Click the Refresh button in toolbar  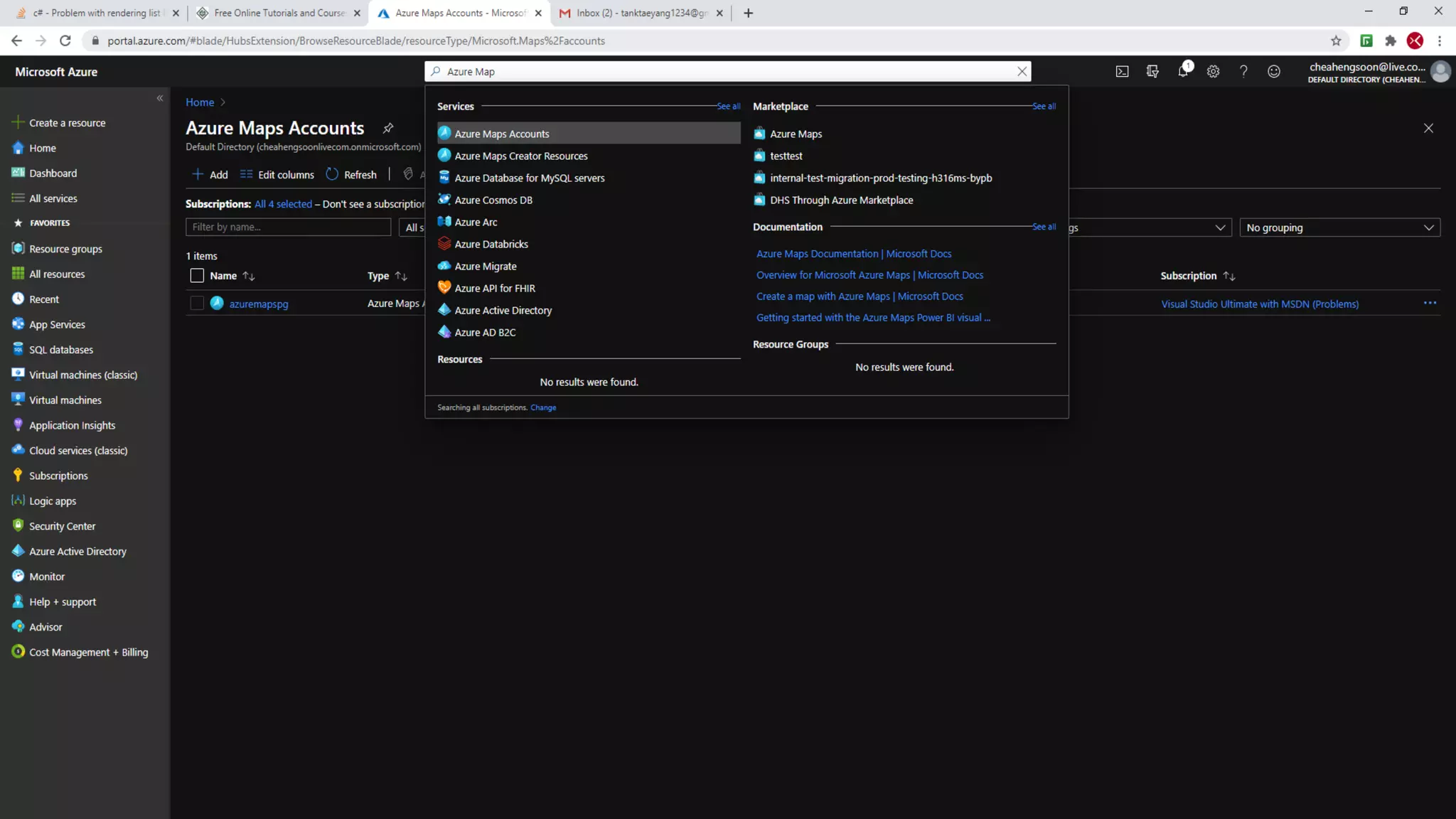[x=352, y=175]
